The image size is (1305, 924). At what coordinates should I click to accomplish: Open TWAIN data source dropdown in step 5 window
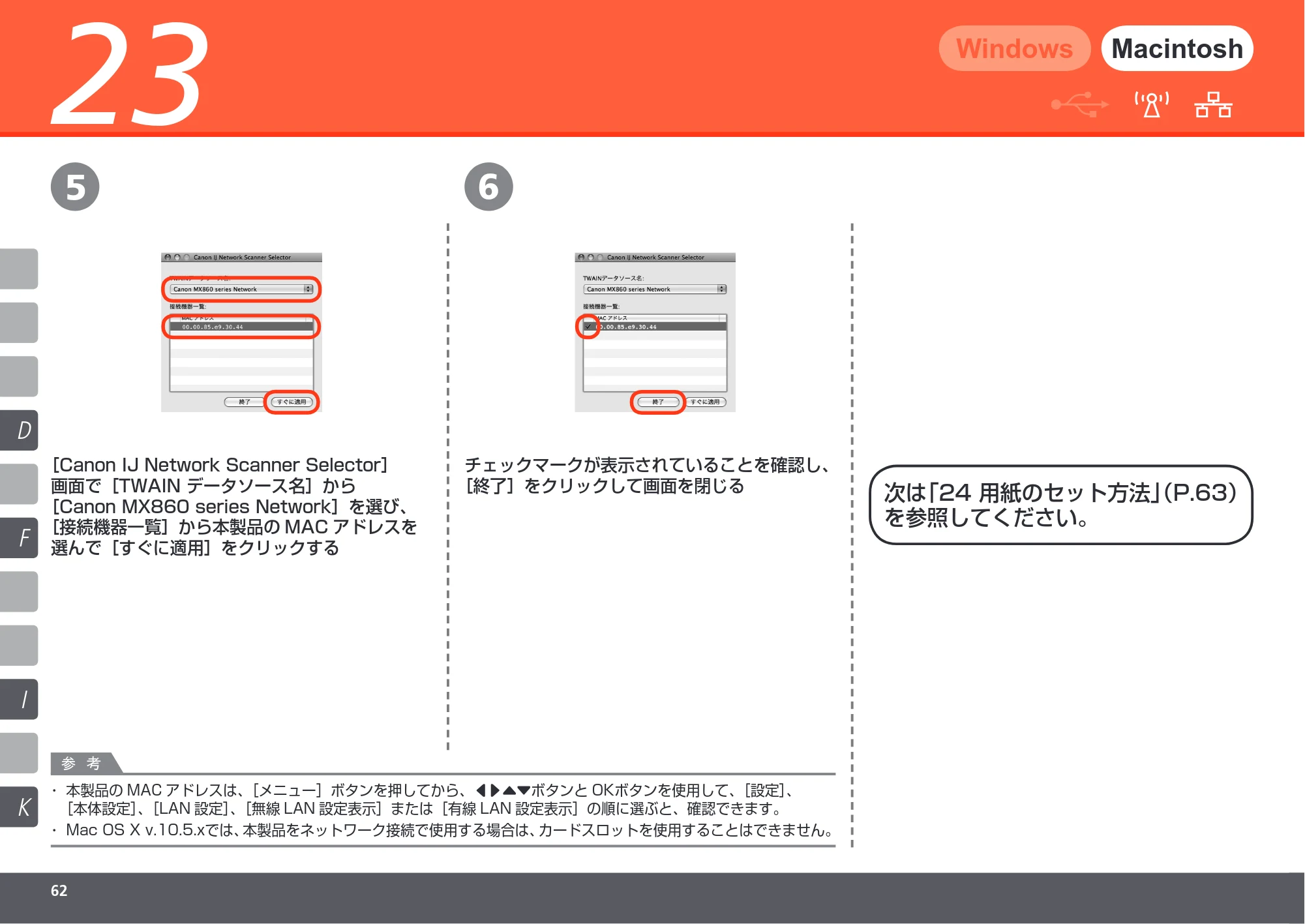tap(241, 289)
